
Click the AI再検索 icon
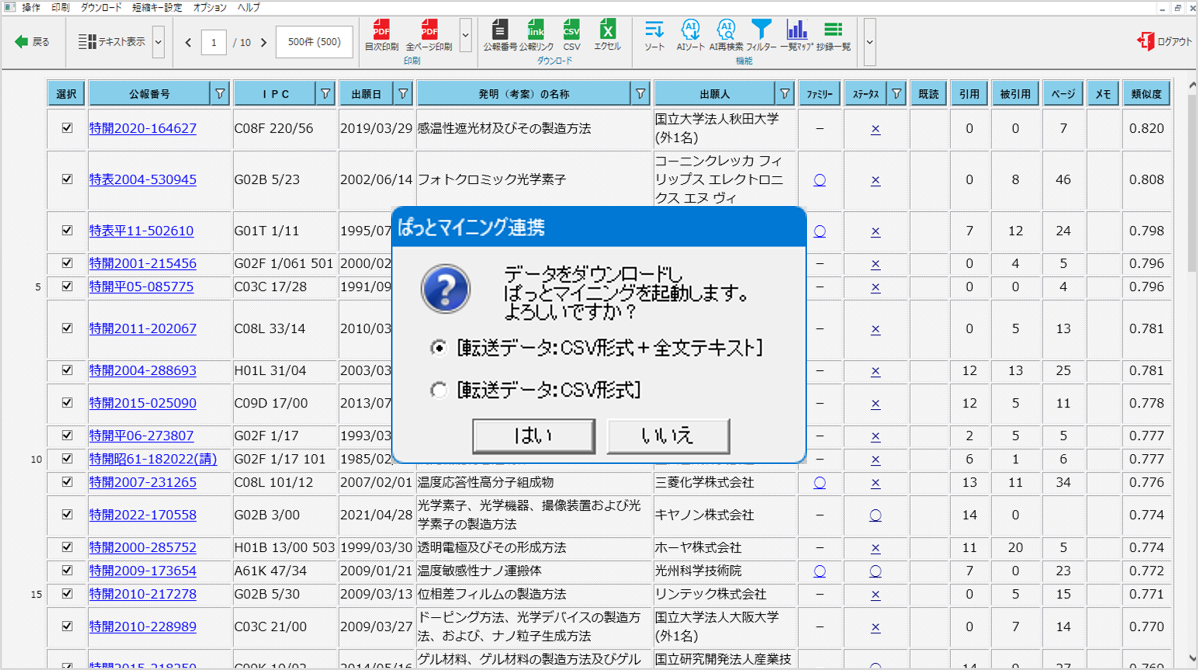(x=726, y=30)
